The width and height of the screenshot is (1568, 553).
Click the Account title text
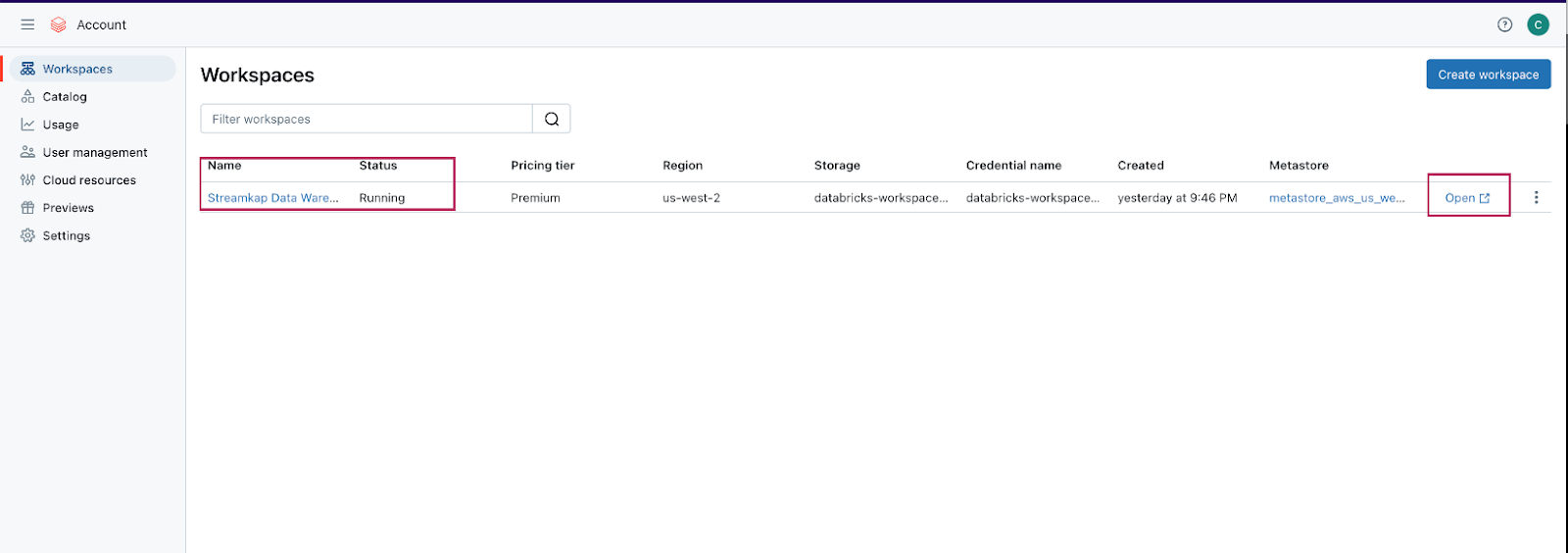[x=102, y=25]
